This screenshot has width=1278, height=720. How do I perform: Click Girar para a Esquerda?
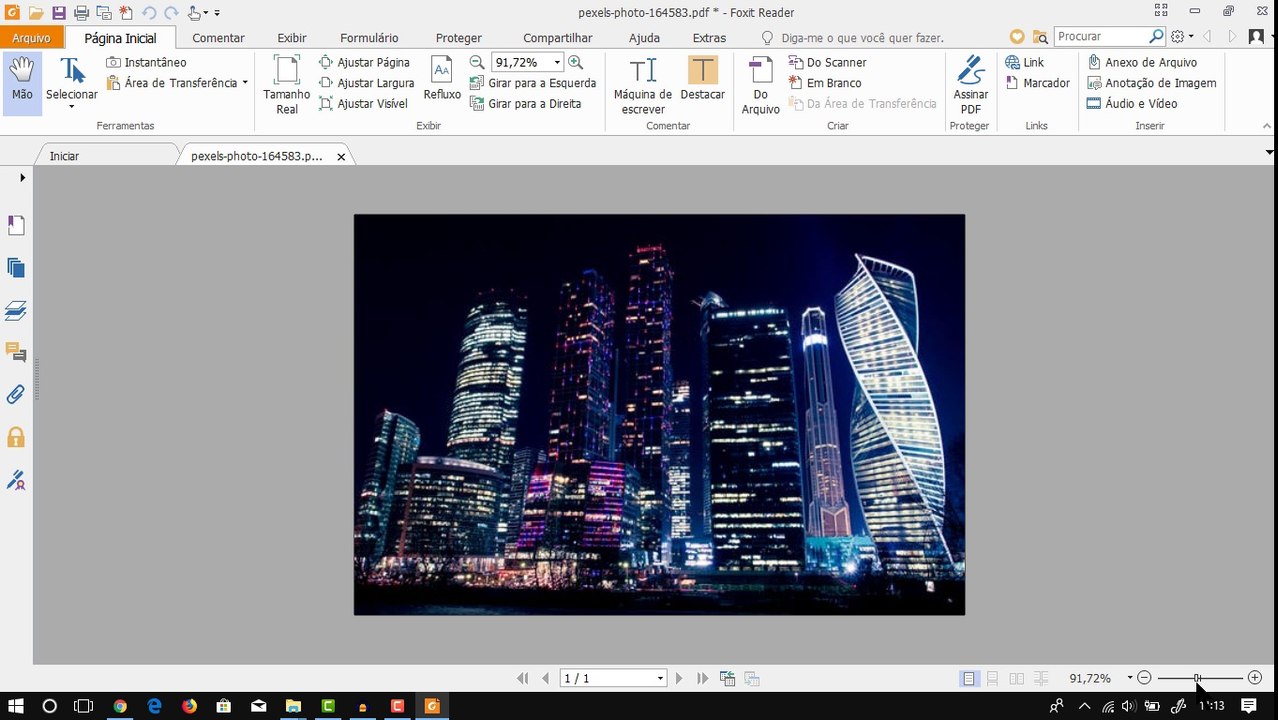[533, 83]
